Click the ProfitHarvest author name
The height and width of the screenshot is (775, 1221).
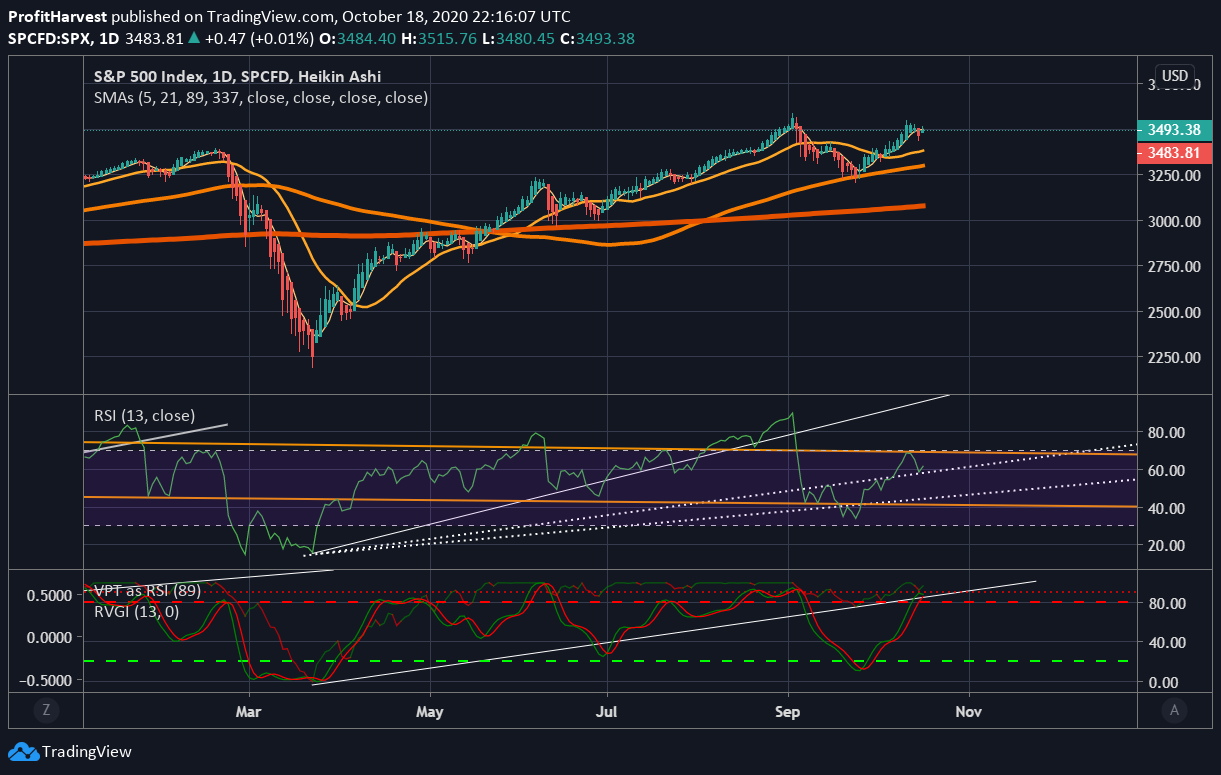tap(57, 17)
